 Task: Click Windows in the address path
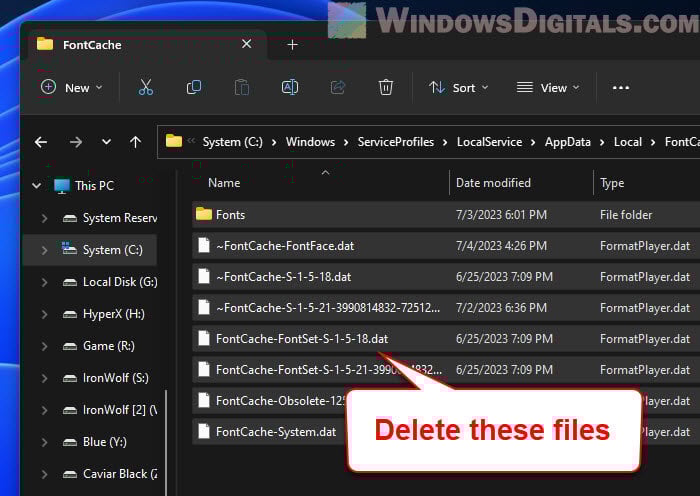click(x=310, y=142)
